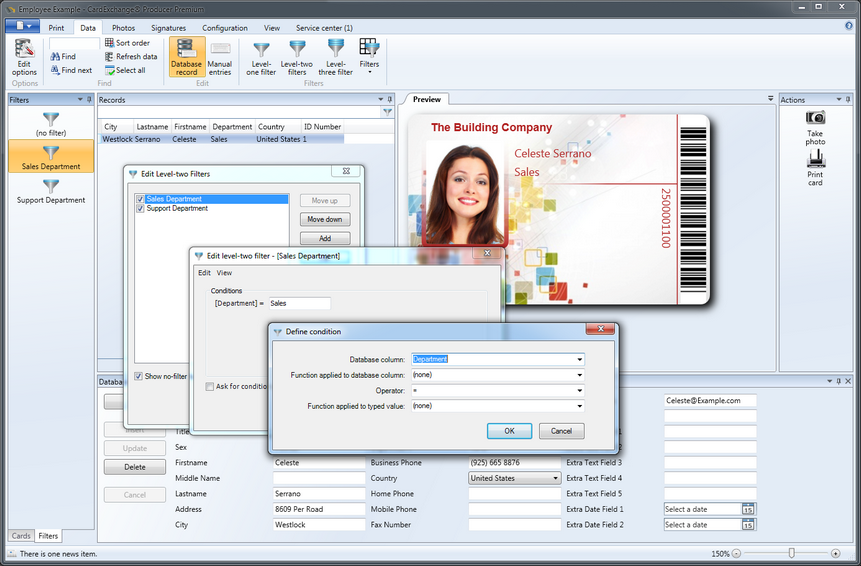This screenshot has height=566, width=861.
Task: Open the Records panel options arrow
Action: 381,99
